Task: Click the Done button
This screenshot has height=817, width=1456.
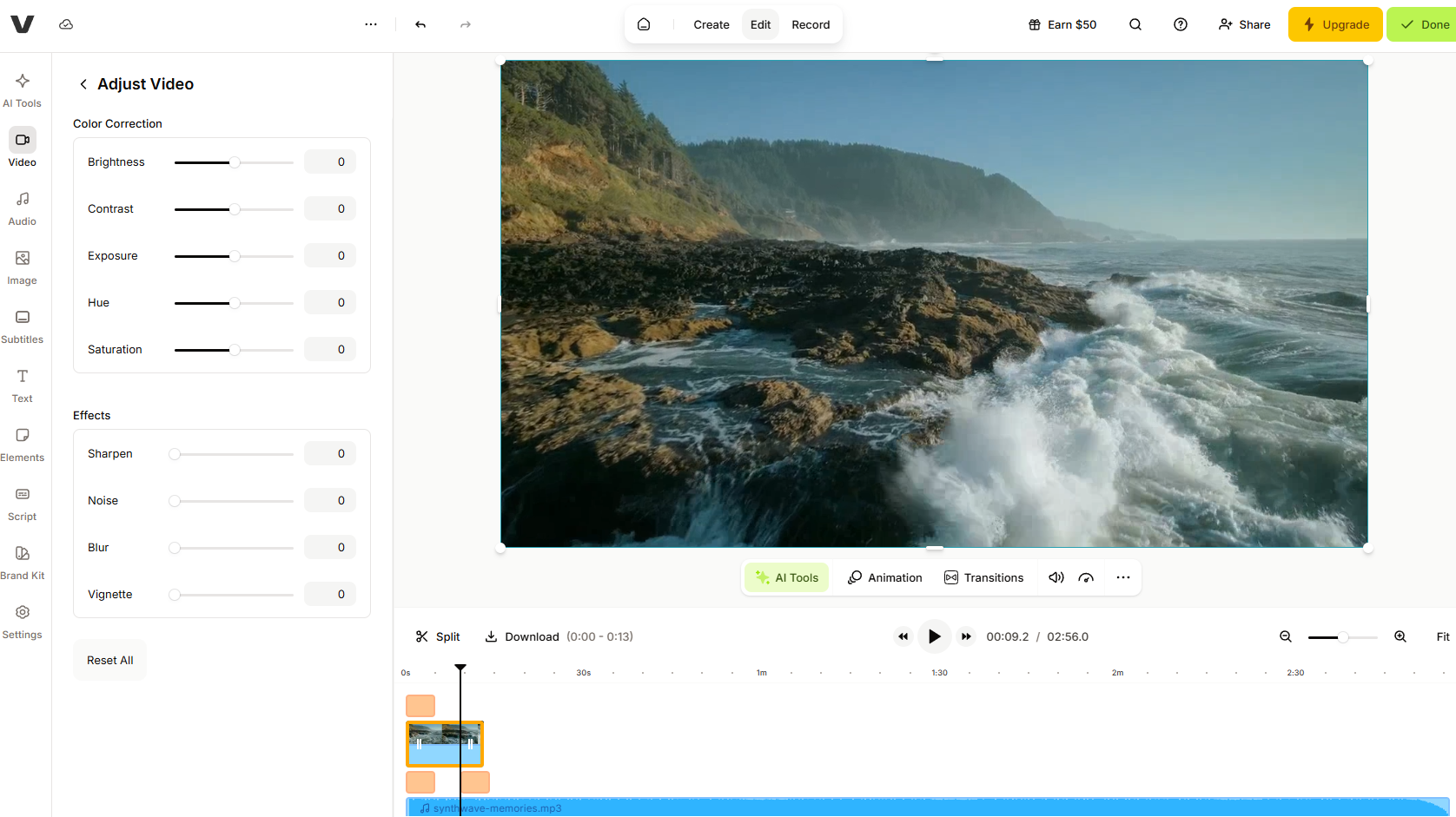Action: (1422, 24)
